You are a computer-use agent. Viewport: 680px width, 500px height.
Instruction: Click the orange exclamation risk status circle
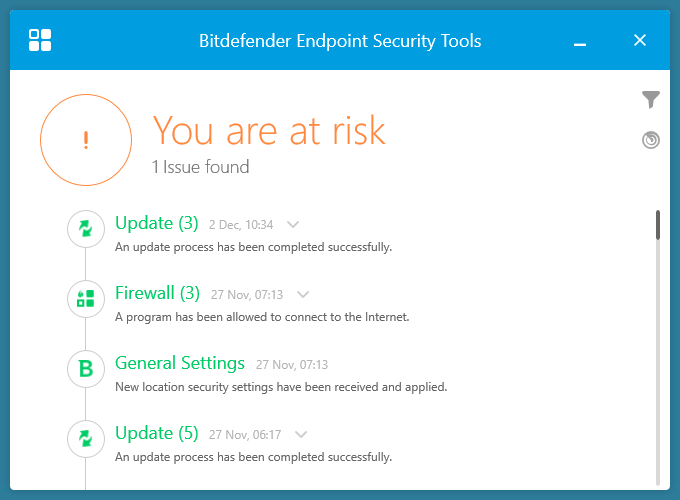[x=86, y=141]
